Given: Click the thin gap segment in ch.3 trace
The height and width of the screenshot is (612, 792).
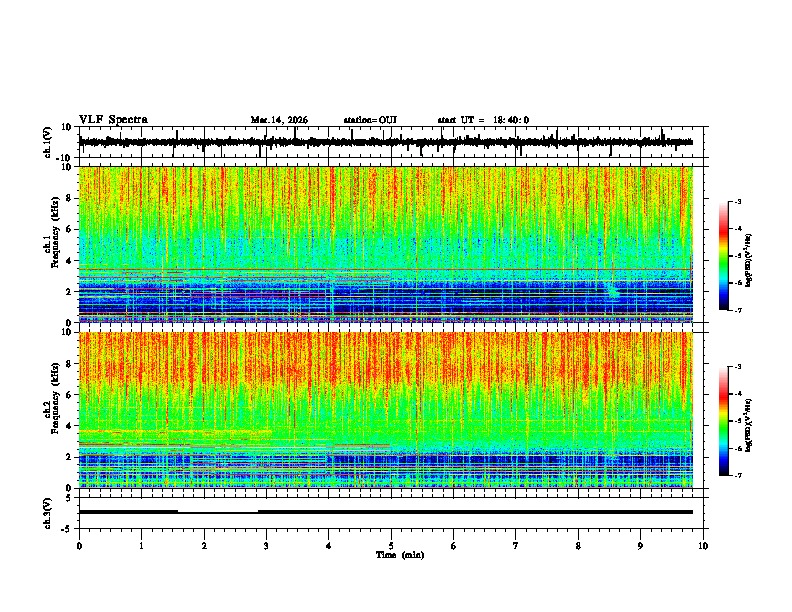Looking at the screenshot, I should tap(218, 513).
